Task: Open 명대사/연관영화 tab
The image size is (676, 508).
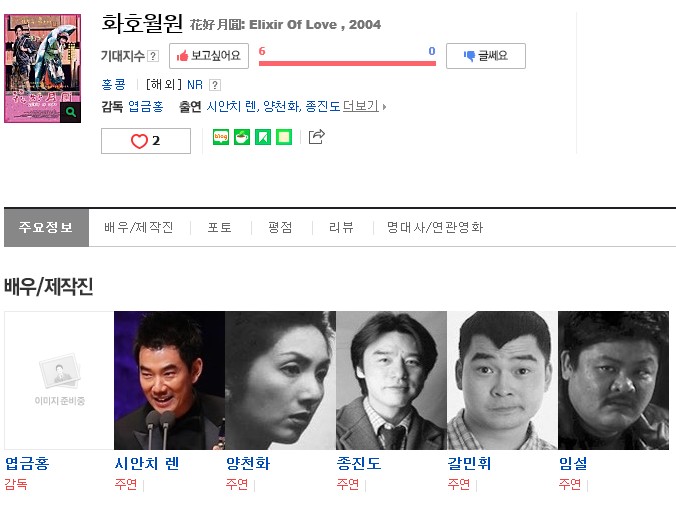Action: point(435,227)
